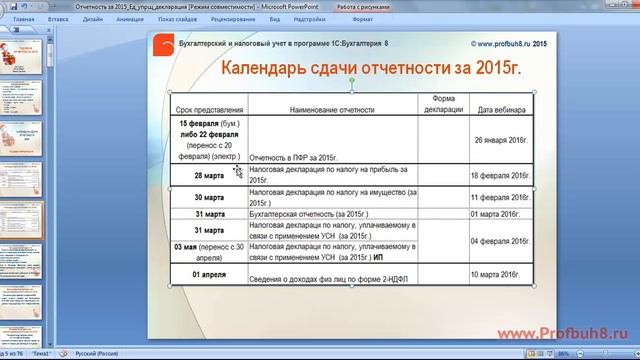Click the 04 февраля 2016г. cell
Viewport: 640px width, 360px height.
[501, 241]
